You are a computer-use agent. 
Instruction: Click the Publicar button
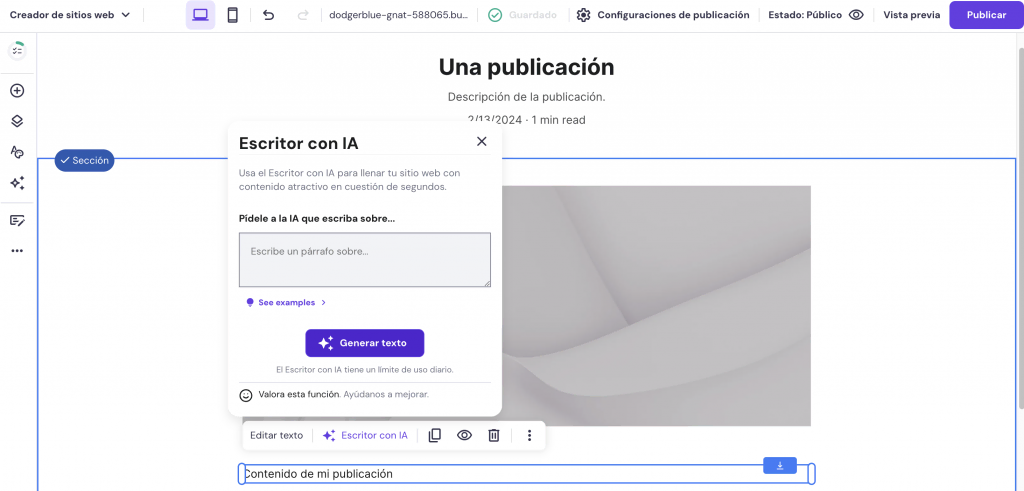point(986,15)
